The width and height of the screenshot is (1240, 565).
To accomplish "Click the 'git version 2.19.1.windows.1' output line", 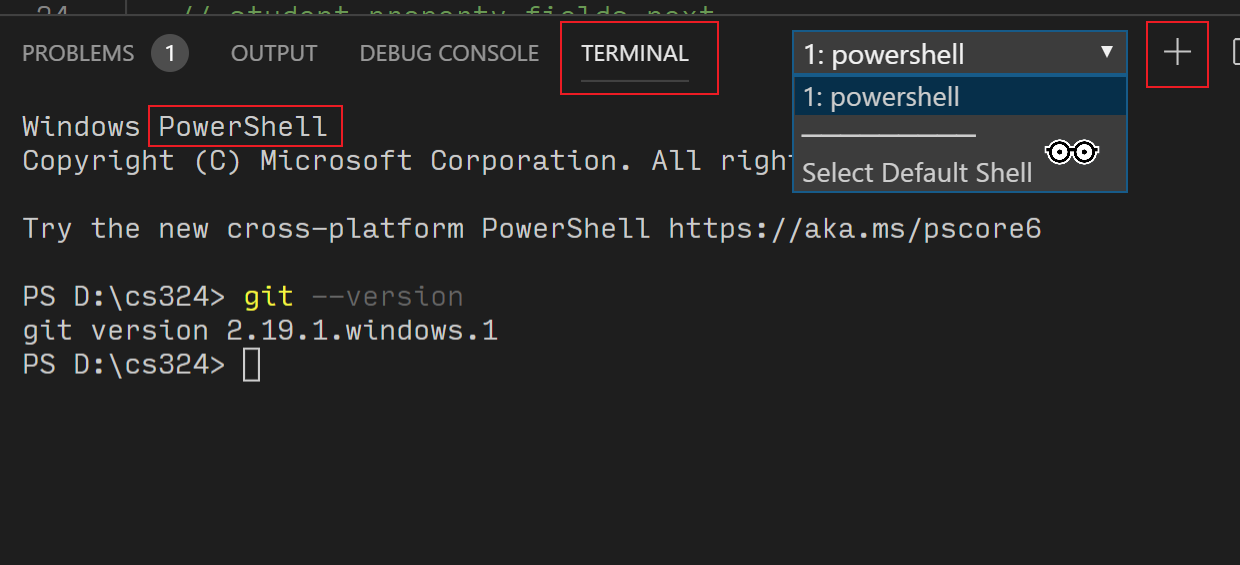I will click(x=260, y=331).
